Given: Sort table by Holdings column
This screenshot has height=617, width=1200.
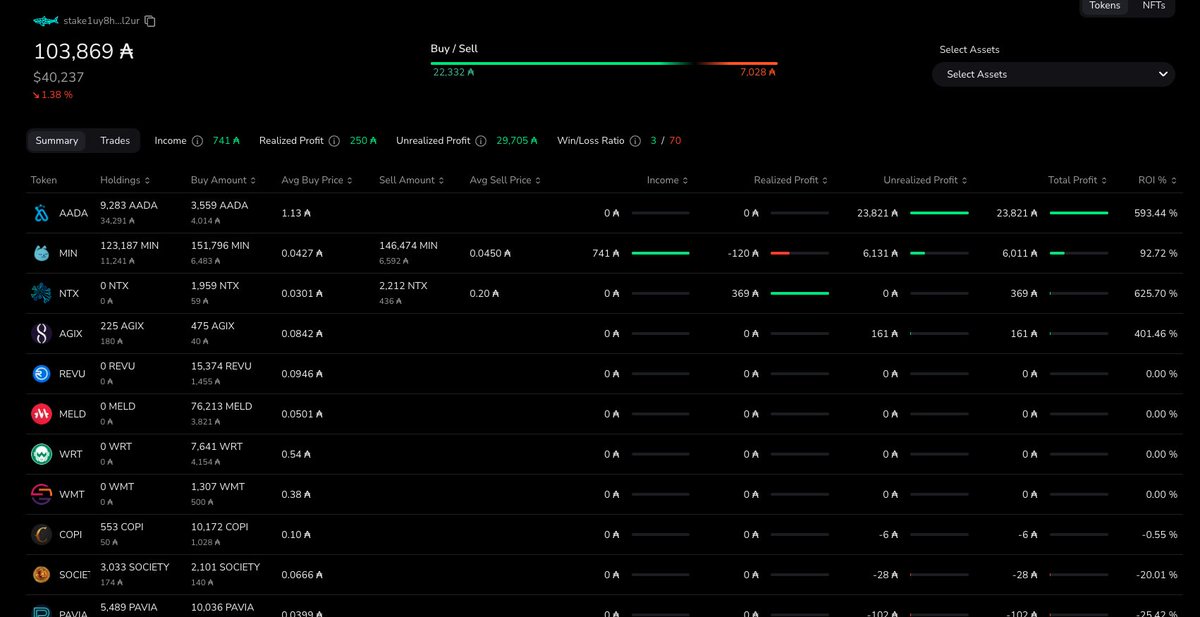Looking at the screenshot, I should [125, 180].
